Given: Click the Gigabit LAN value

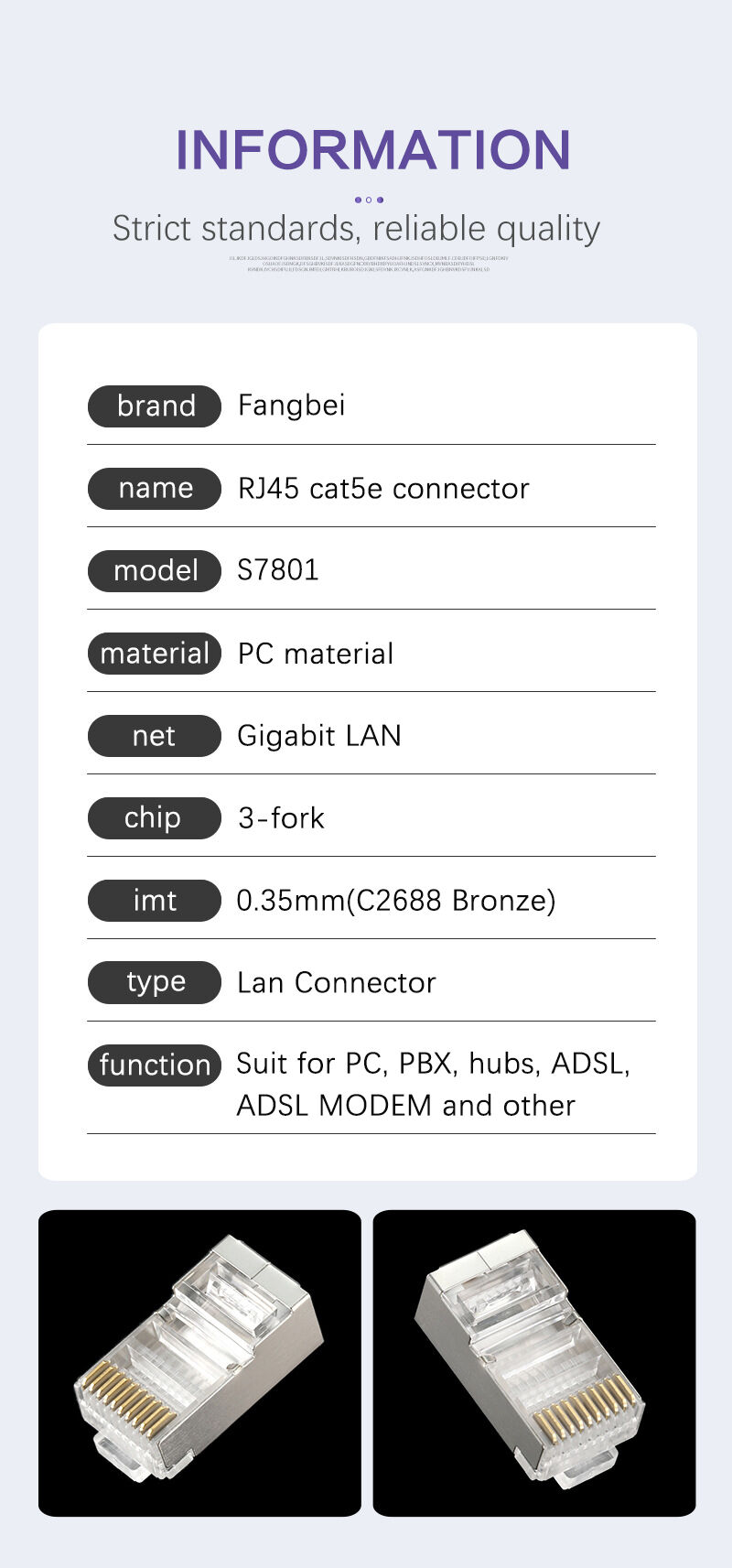Looking at the screenshot, I should [318, 735].
